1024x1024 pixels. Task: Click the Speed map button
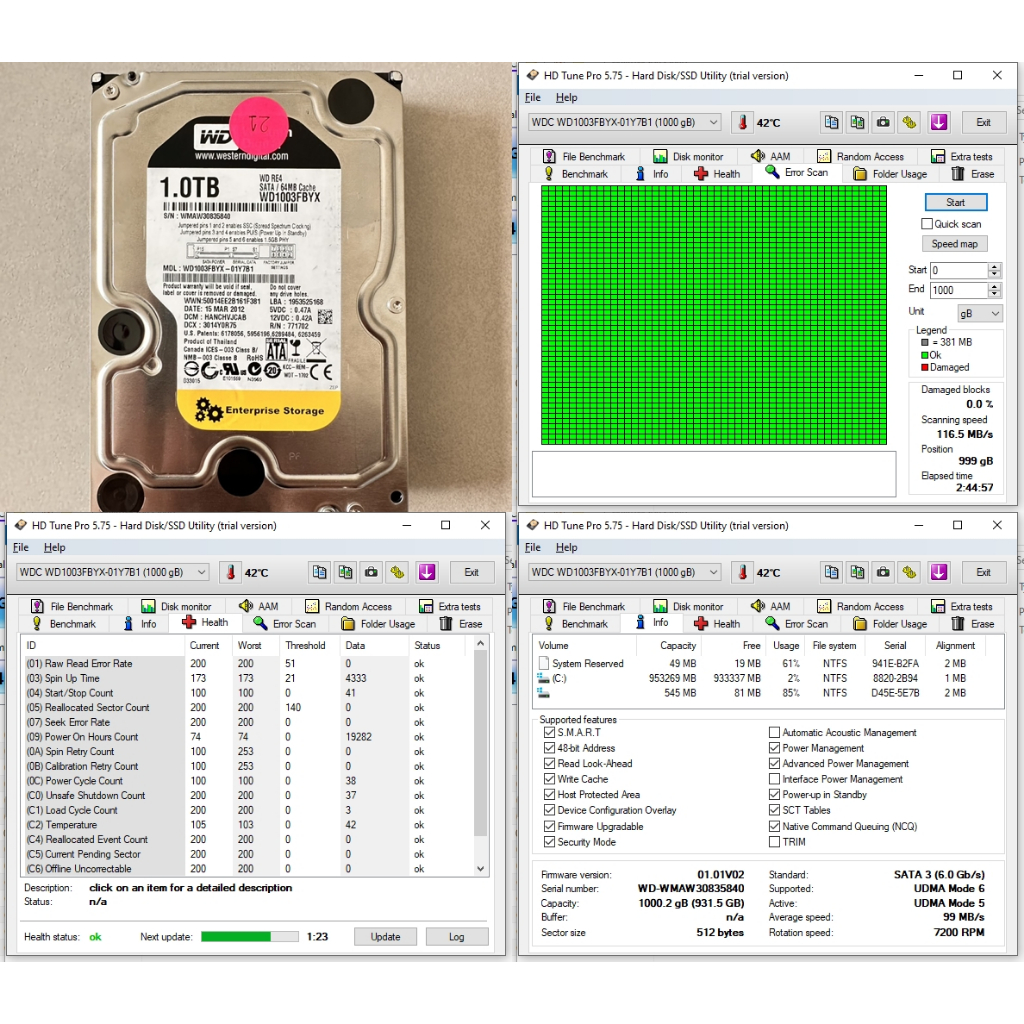[x=954, y=243]
